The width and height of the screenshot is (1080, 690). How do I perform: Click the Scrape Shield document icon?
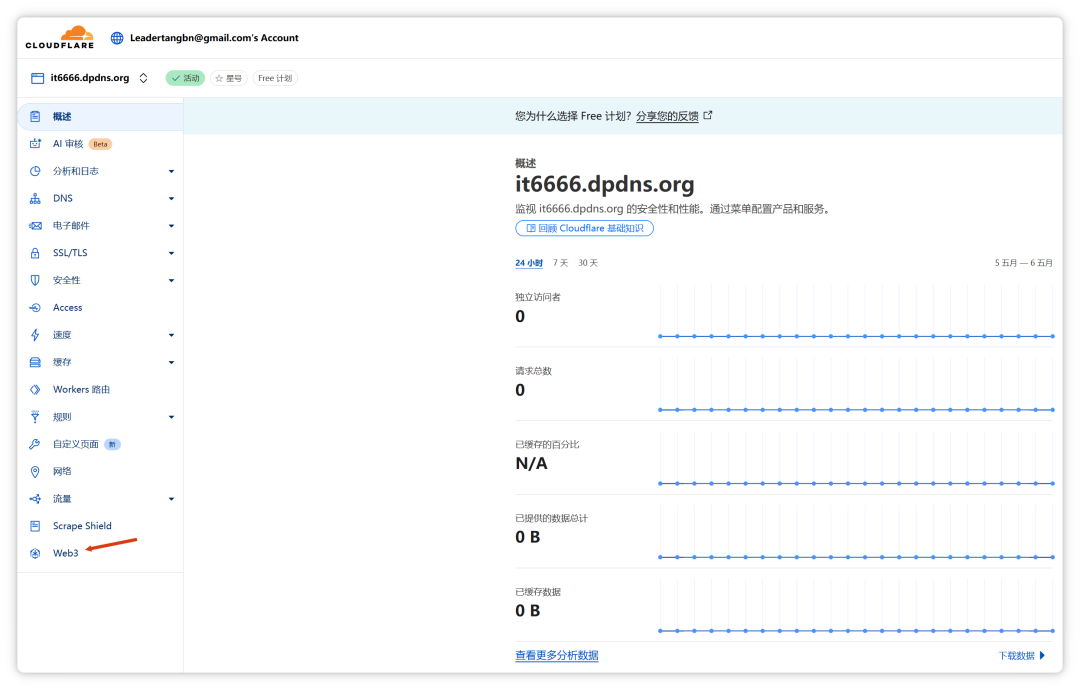click(x=35, y=526)
